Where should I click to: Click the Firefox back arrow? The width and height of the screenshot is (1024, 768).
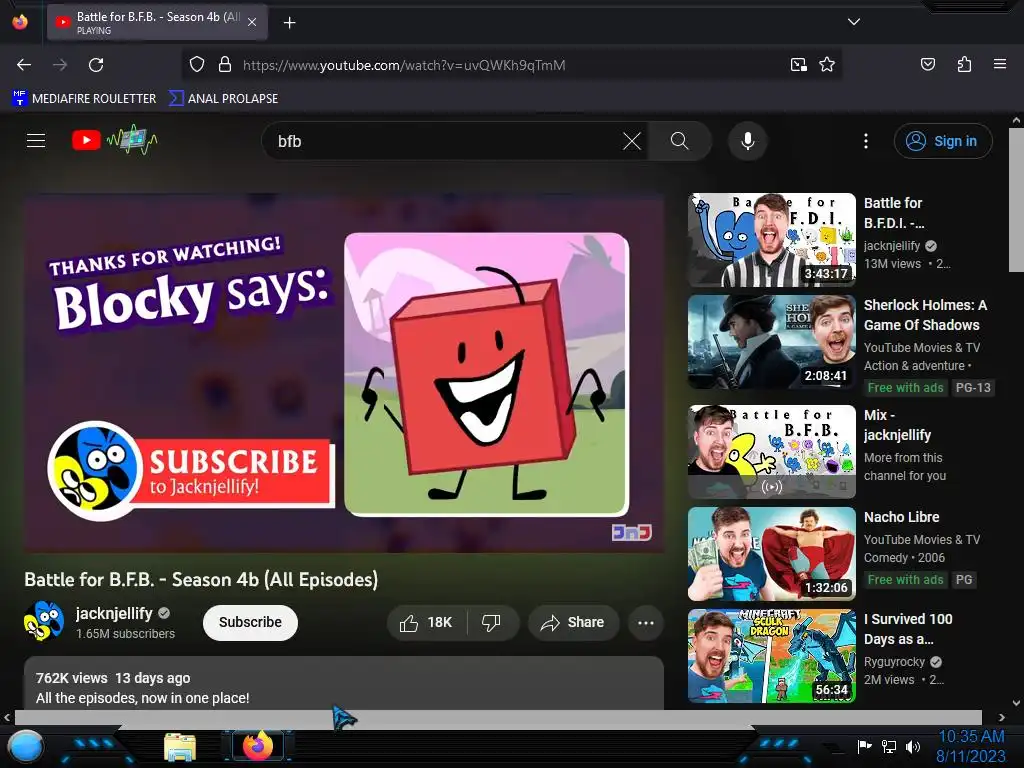[x=24, y=65]
